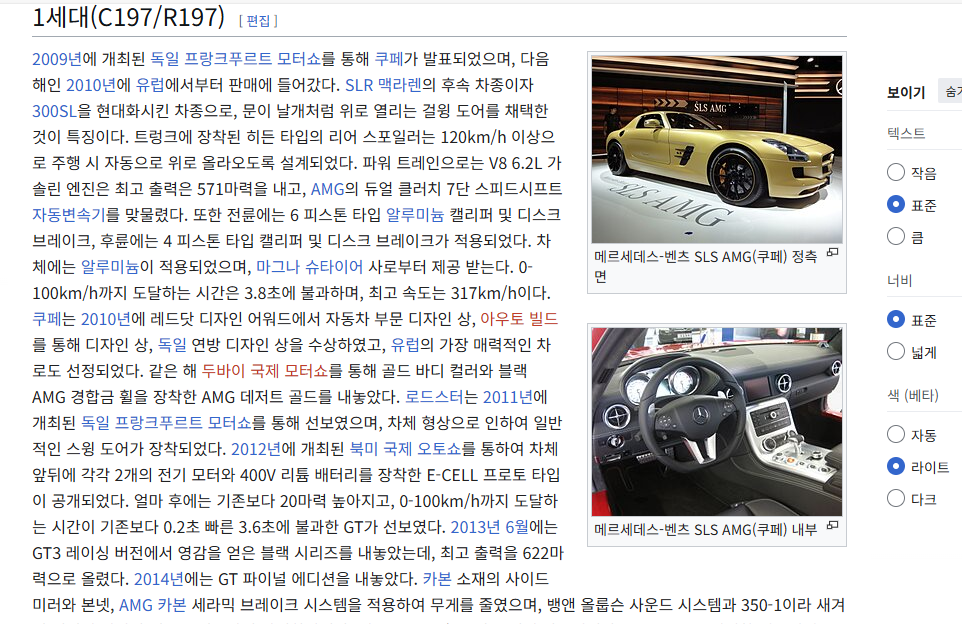This screenshot has height=624, width=962.
Task: Open the AMG 카본 link
Action: click(x=152, y=605)
